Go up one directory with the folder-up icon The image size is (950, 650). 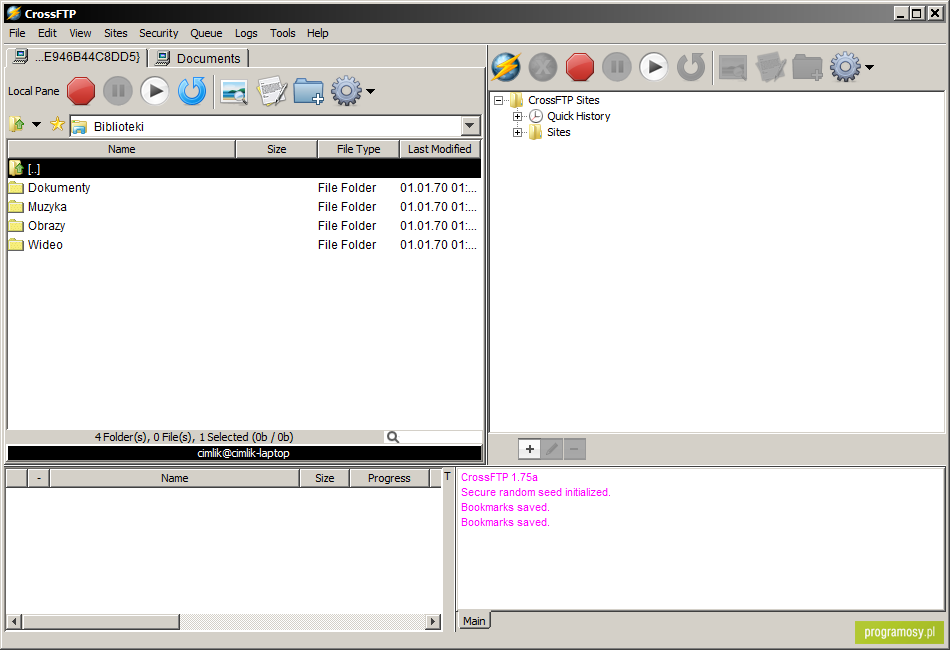tap(17, 125)
